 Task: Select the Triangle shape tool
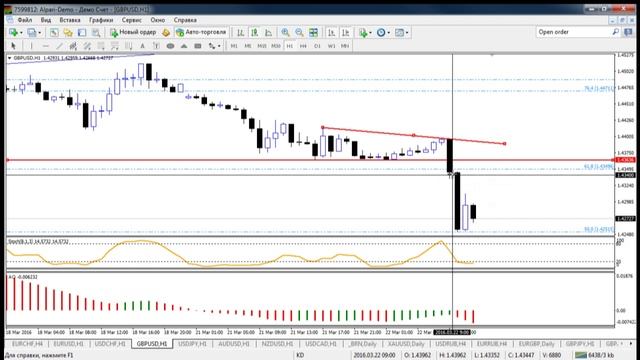pos(184,46)
